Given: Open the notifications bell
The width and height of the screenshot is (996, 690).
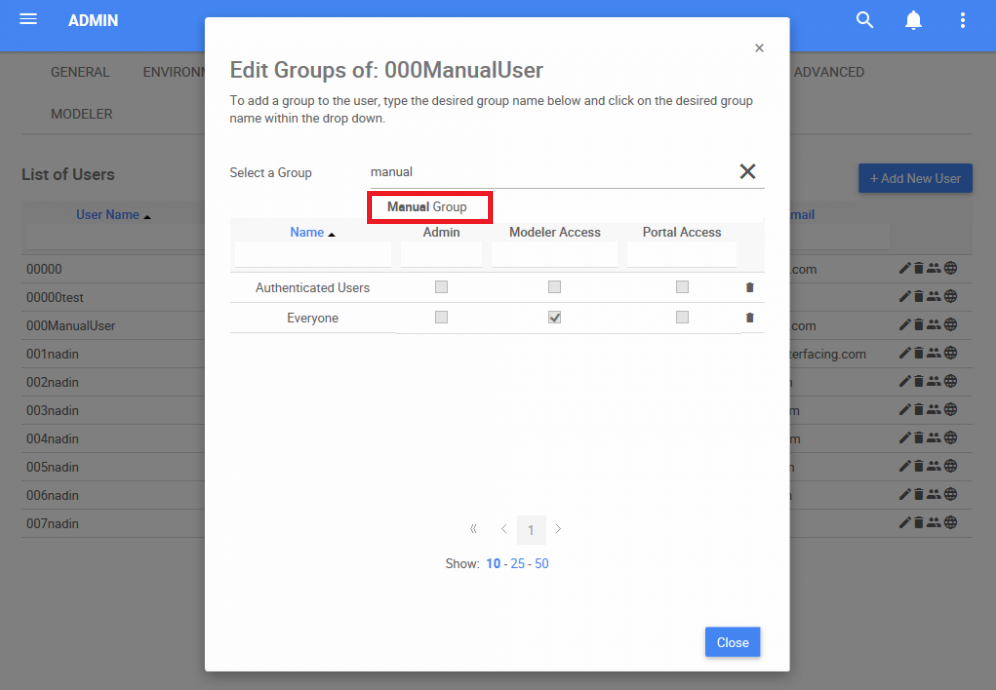Looking at the screenshot, I should 913,20.
